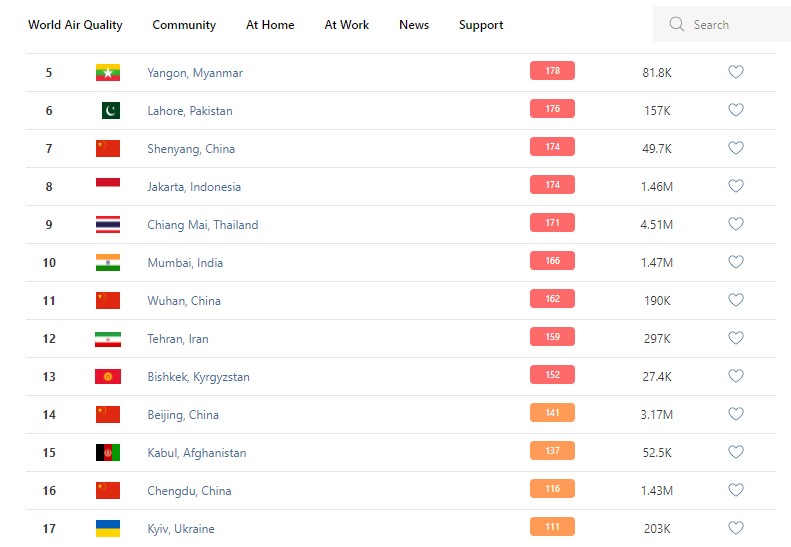The height and width of the screenshot is (547, 791).
Task: Open the Shenyang, China city link
Action: (191, 149)
